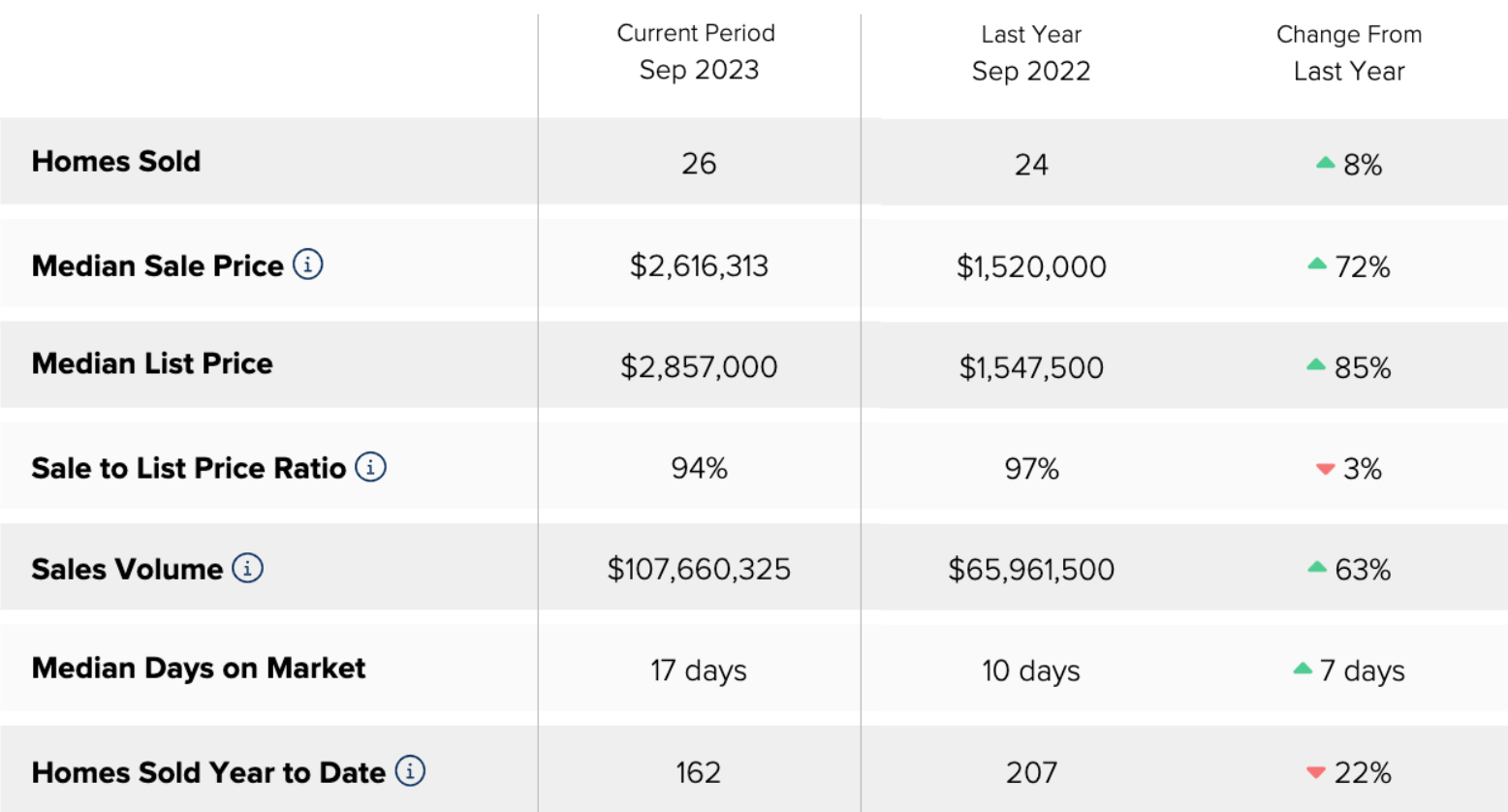Open the Sales Volume info icon
This screenshot has width=1508, height=812.
click(247, 568)
